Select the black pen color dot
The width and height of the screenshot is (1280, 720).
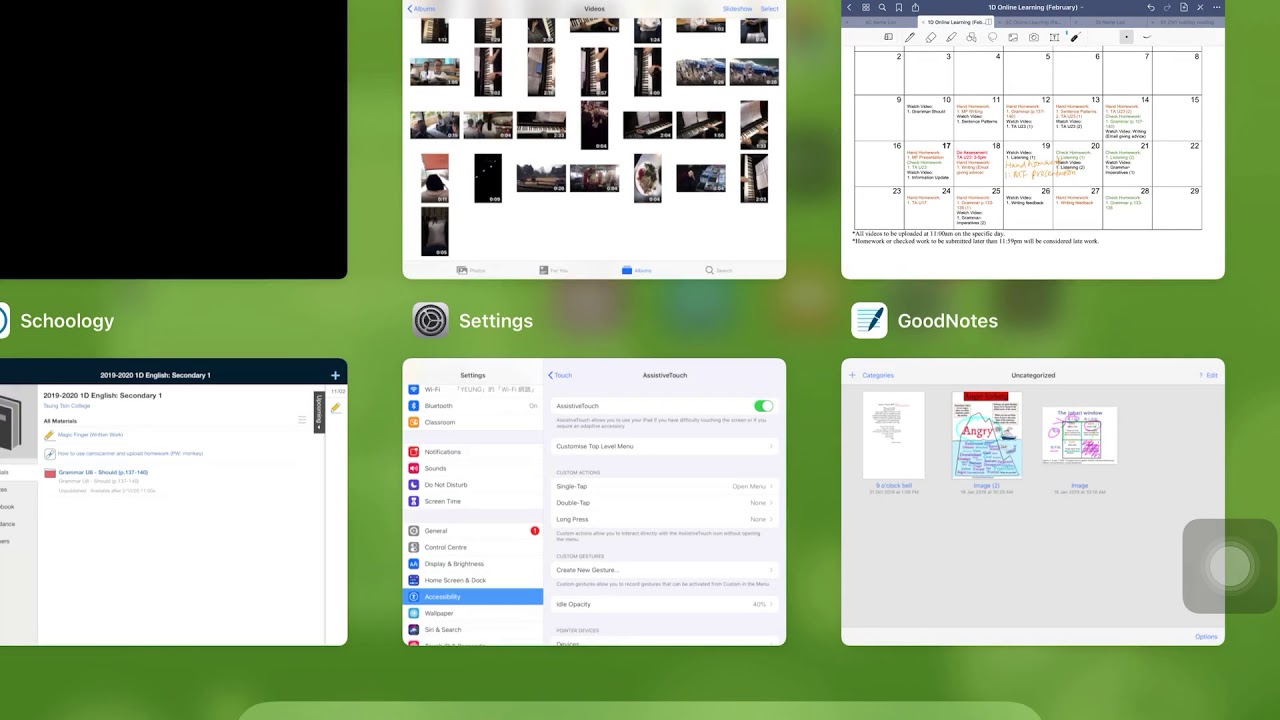(1125, 37)
